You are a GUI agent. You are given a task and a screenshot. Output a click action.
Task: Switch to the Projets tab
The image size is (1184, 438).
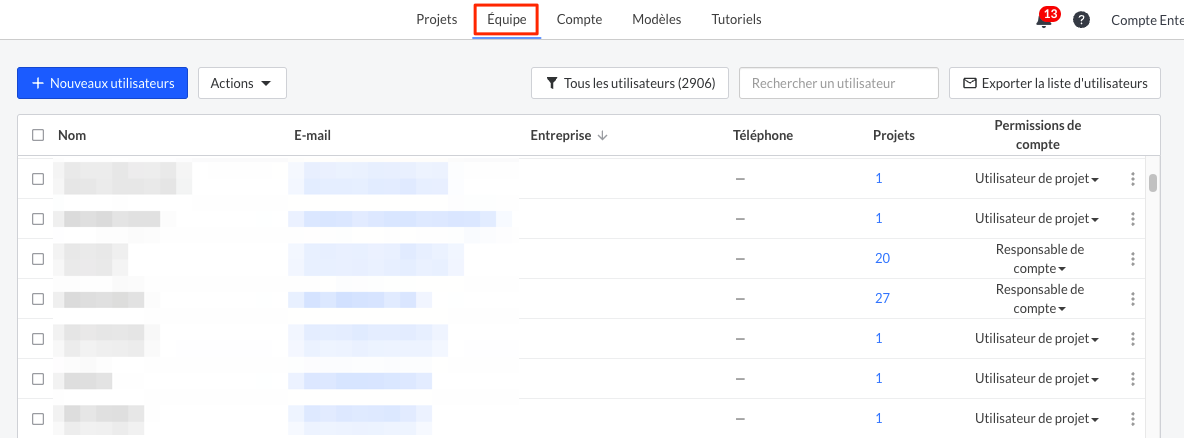(x=436, y=20)
